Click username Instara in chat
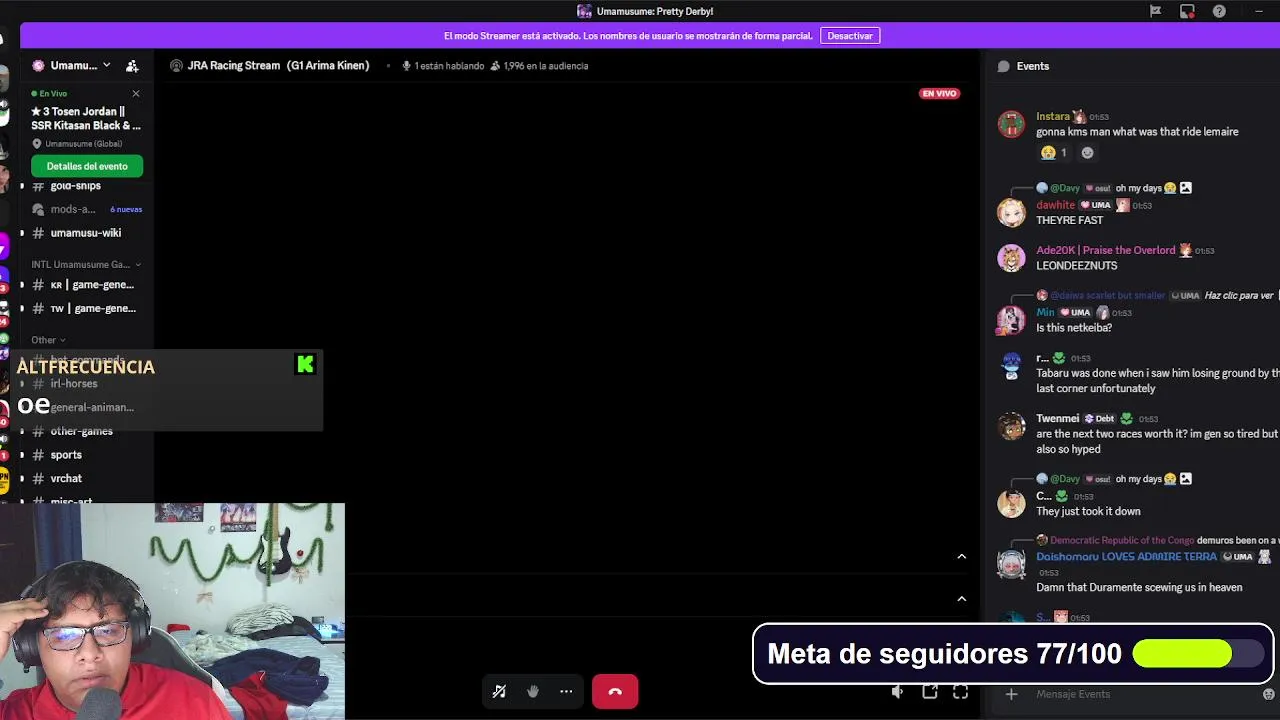This screenshot has width=1280, height=720. [x=1053, y=117]
